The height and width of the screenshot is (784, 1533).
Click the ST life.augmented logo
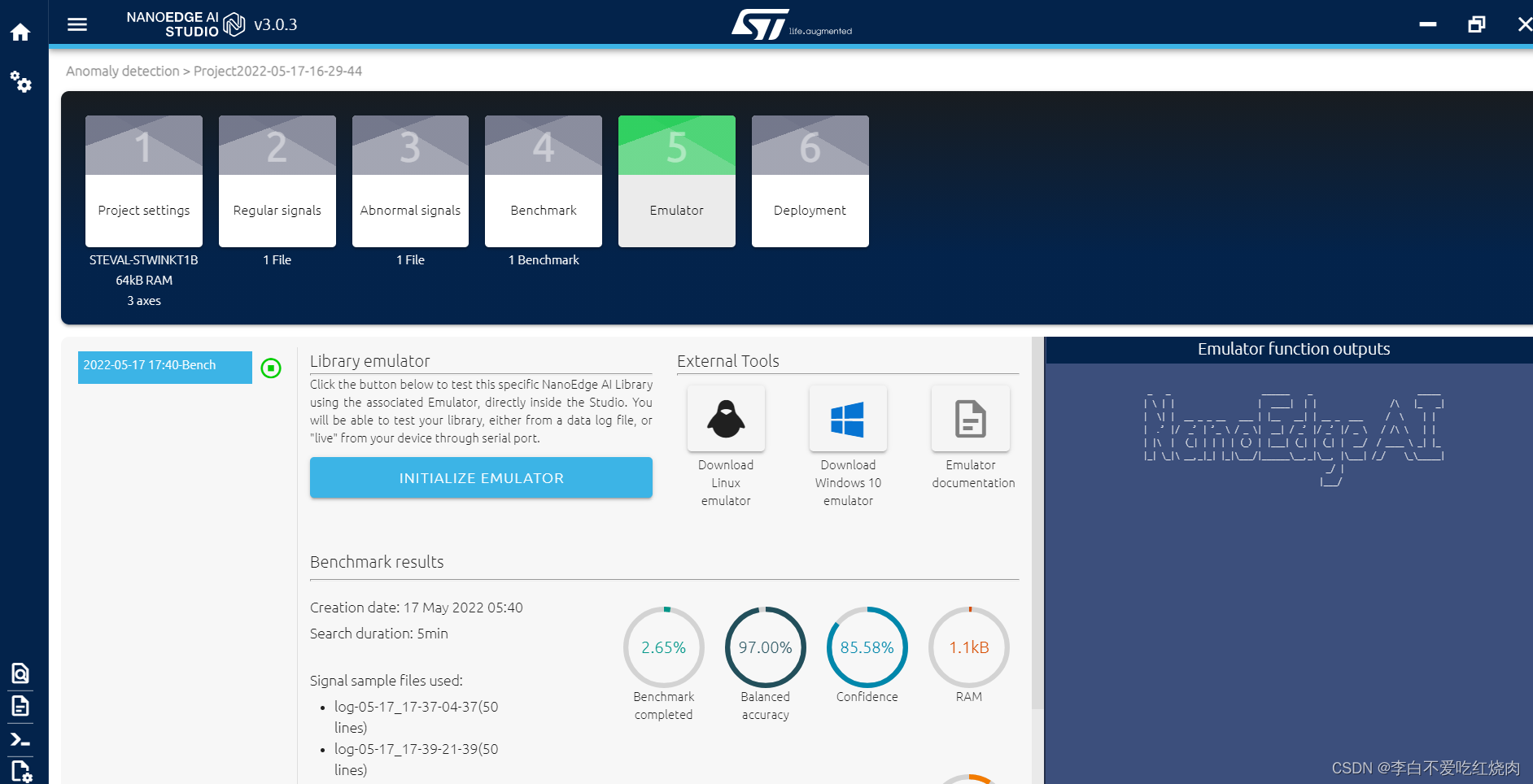pyautogui.click(x=792, y=24)
